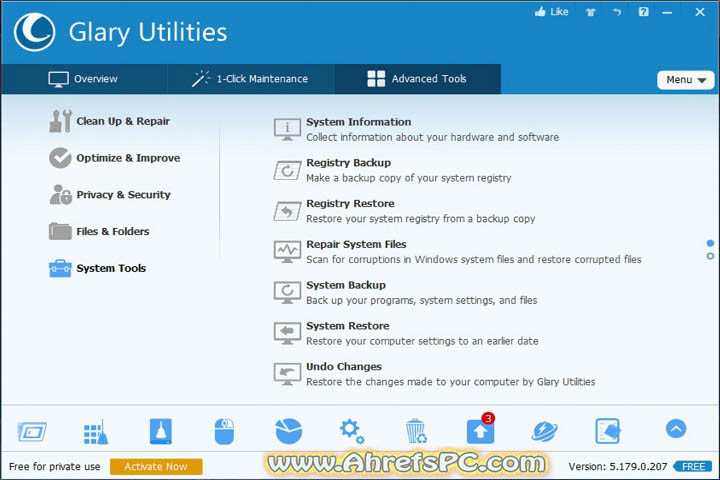Open the Context Menu Manager mouse icon

tap(224, 431)
